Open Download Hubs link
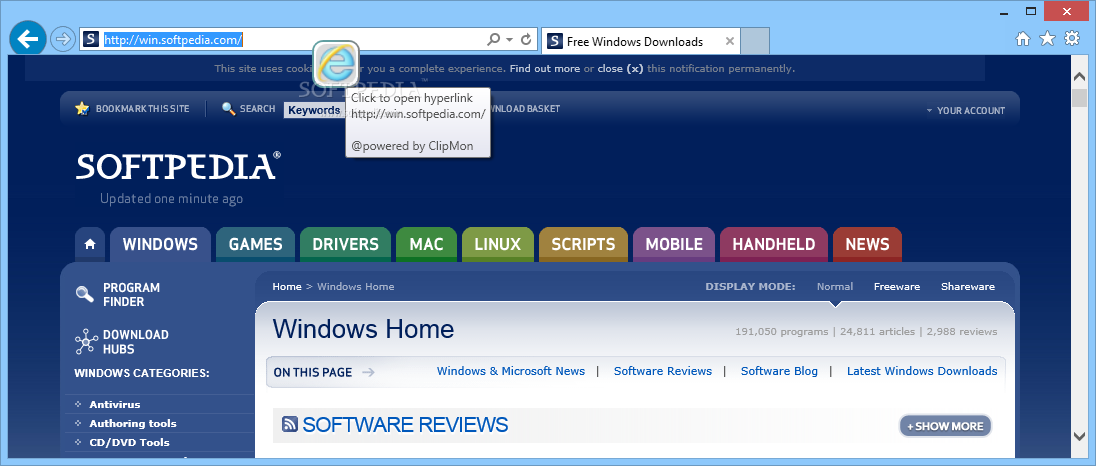The image size is (1096, 466). [136, 342]
